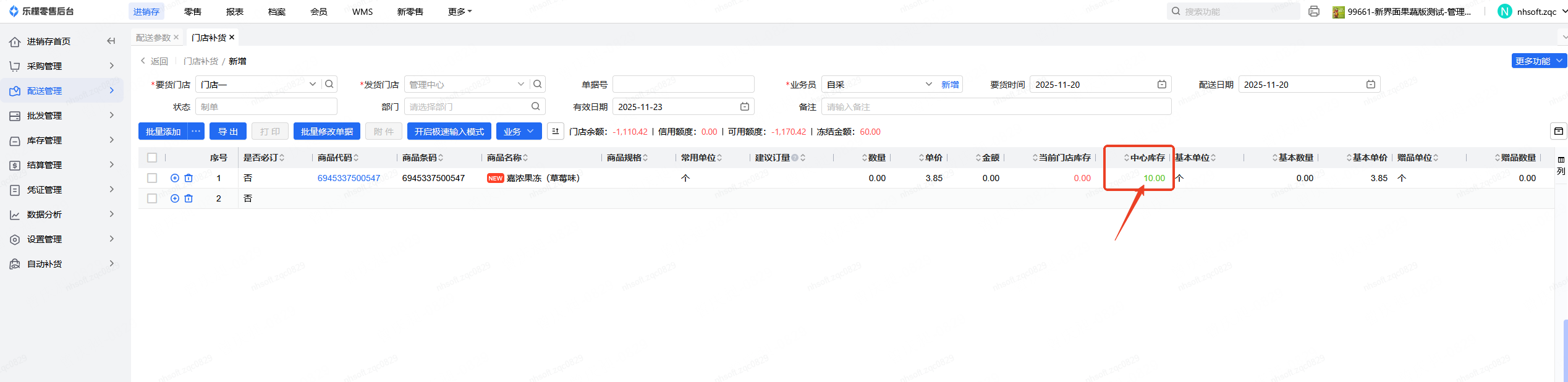The height and width of the screenshot is (382, 1568).
Task: Close the 配送参数 tab
Action: [176, 37]
